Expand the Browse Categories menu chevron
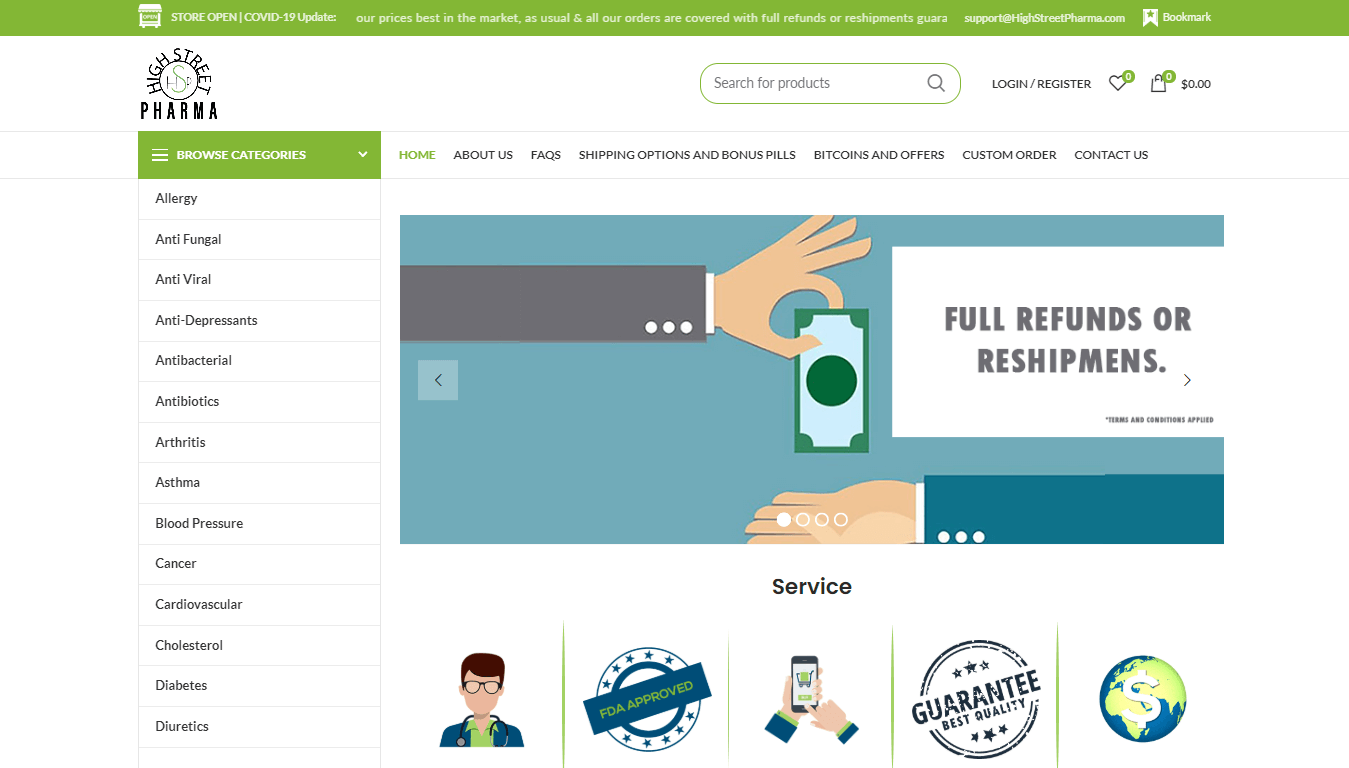Viewport: 1349px width, 768px height. pyautogui.click(x=362, y=155)
